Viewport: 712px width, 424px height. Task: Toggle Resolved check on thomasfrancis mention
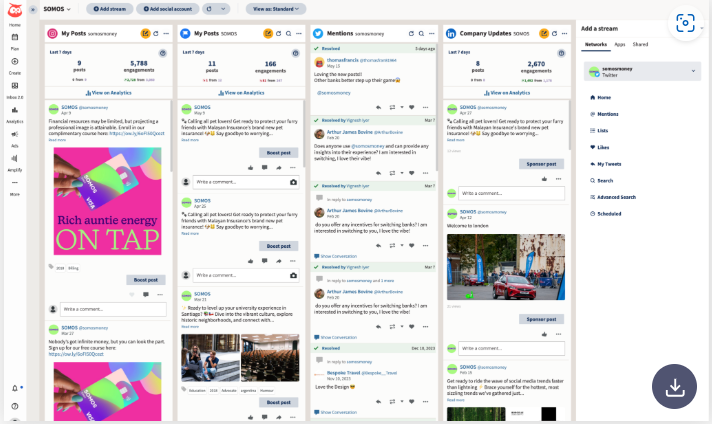pyautogui.click(x=316, y=49)
